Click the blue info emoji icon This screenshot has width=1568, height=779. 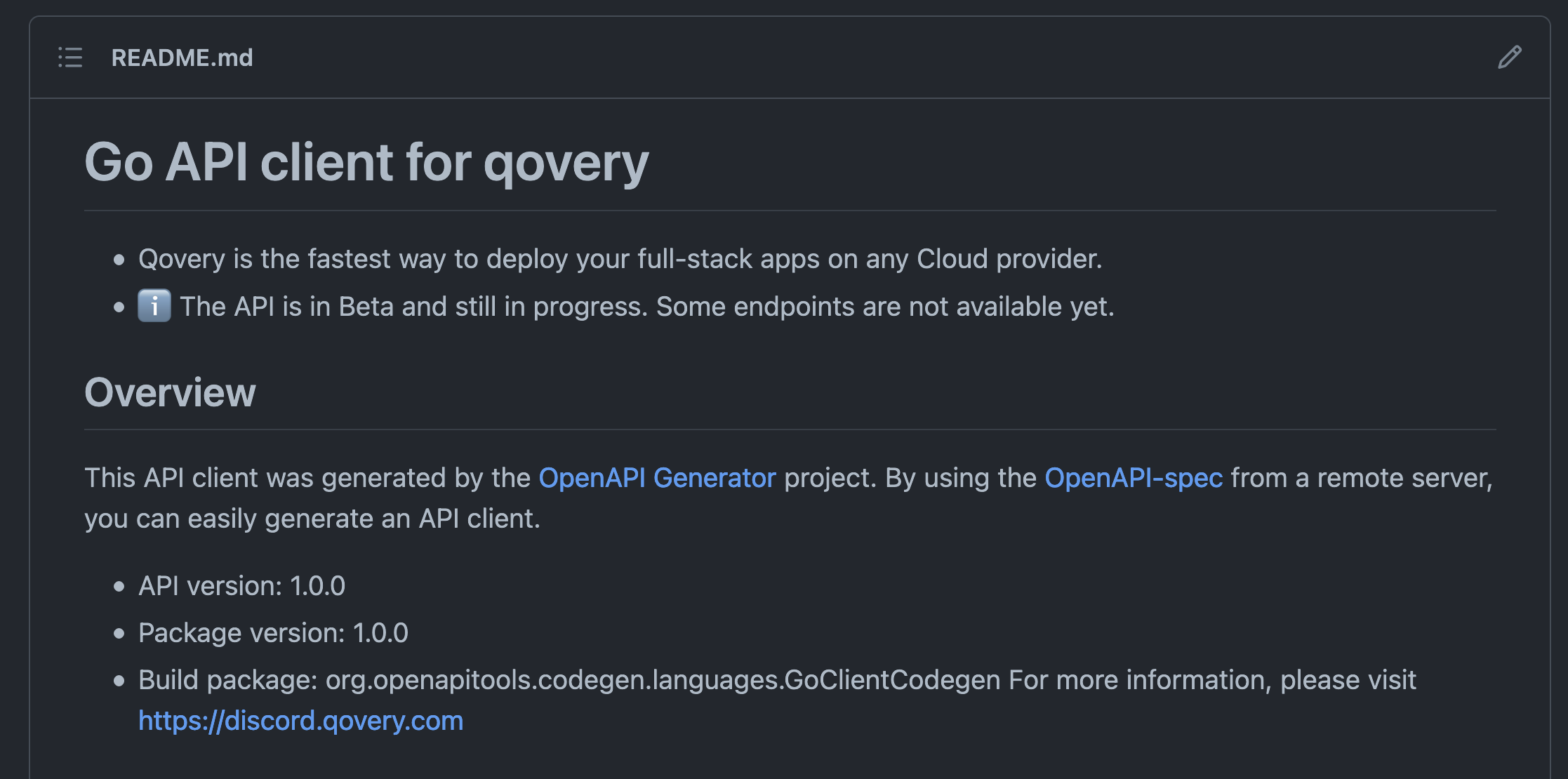coord(154,306)
